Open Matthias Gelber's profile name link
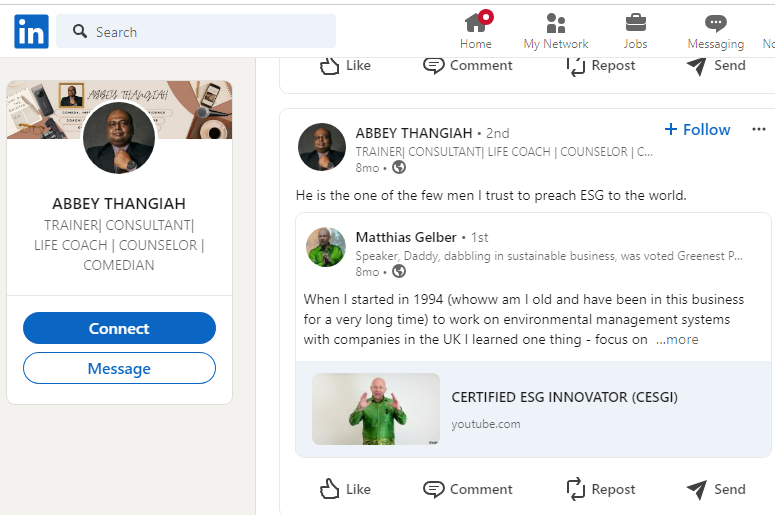Screen dimensions: 775x515 tap(406, 238)
